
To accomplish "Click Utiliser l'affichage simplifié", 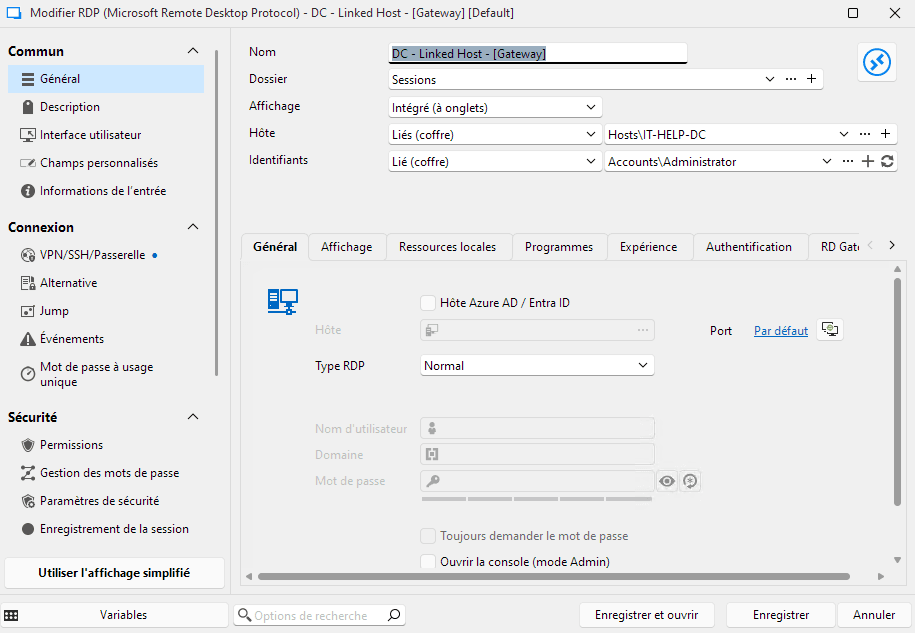I will click(113, 573).
